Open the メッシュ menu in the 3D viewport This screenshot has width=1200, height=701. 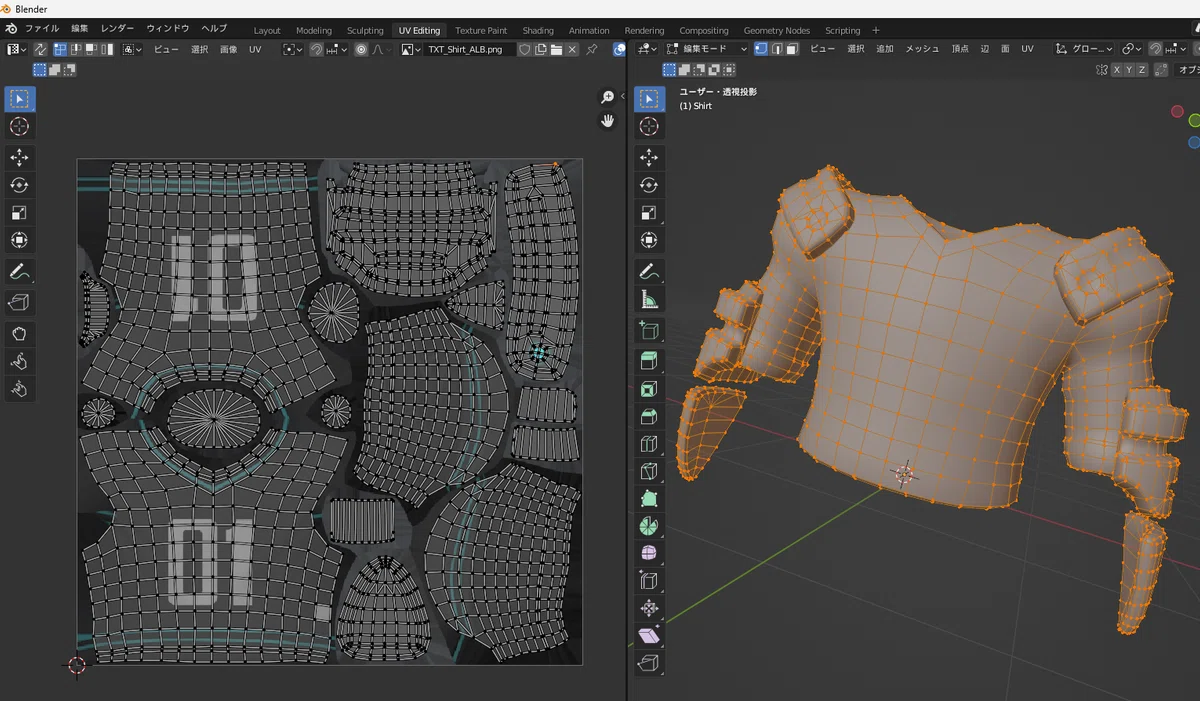tap(922, 48)
